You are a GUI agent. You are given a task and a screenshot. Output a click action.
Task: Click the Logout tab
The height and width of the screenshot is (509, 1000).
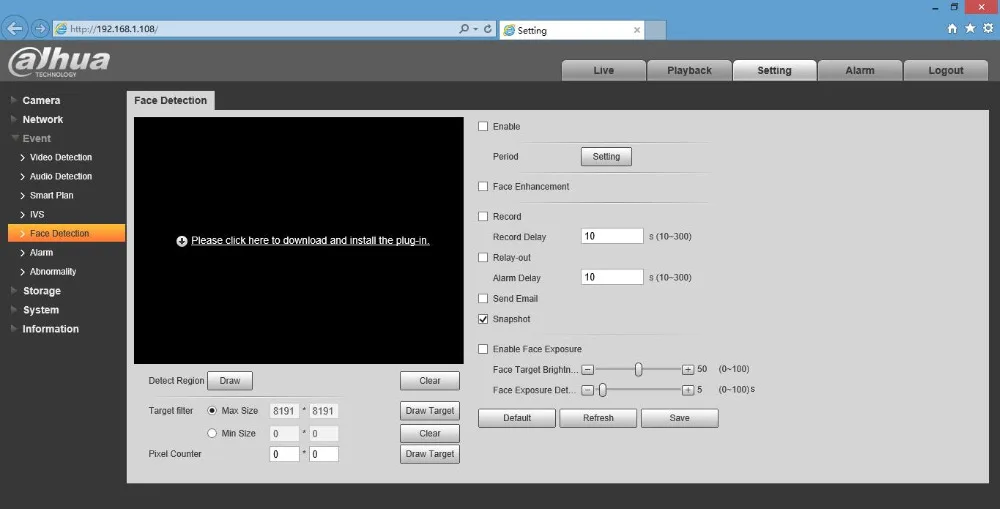coord(946,70)
